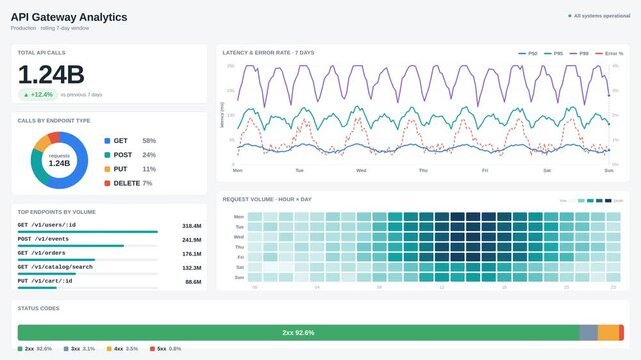Click the "API Gateway Analytics" title

click(69, 17)
